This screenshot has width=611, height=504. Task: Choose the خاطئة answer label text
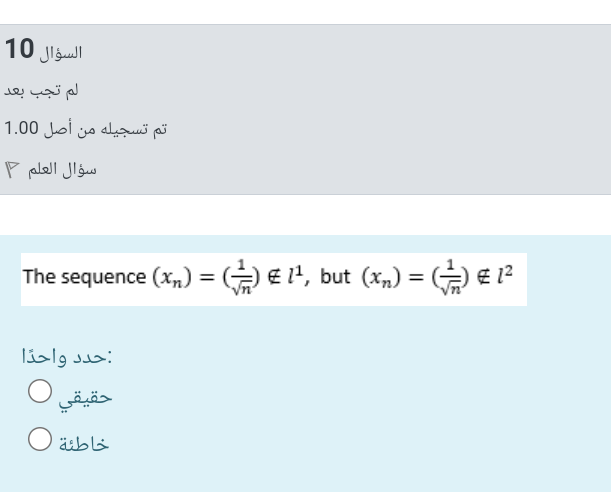(x=84, y=444)
